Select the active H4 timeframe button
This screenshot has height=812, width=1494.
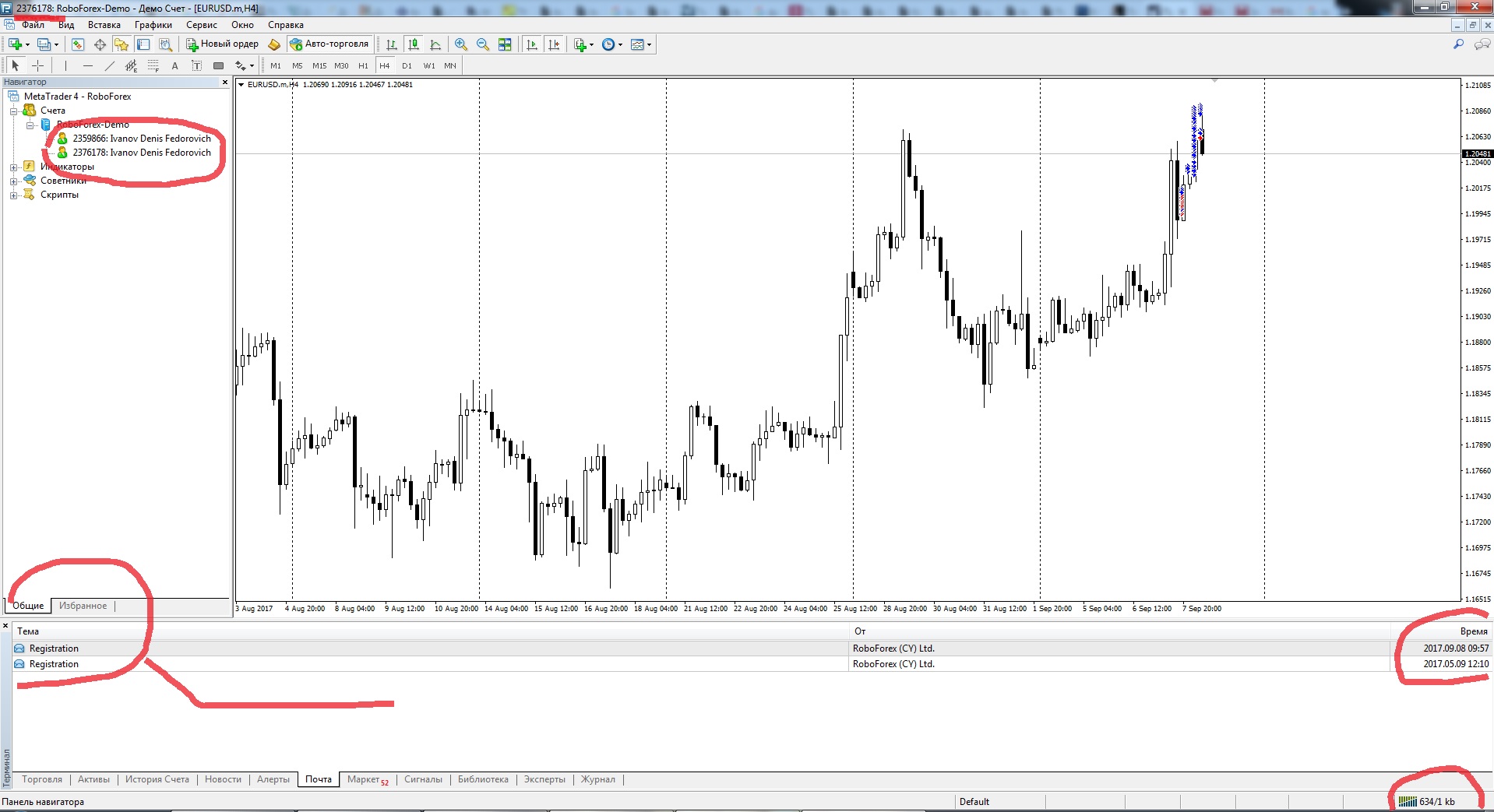click(x=385, y=66)
